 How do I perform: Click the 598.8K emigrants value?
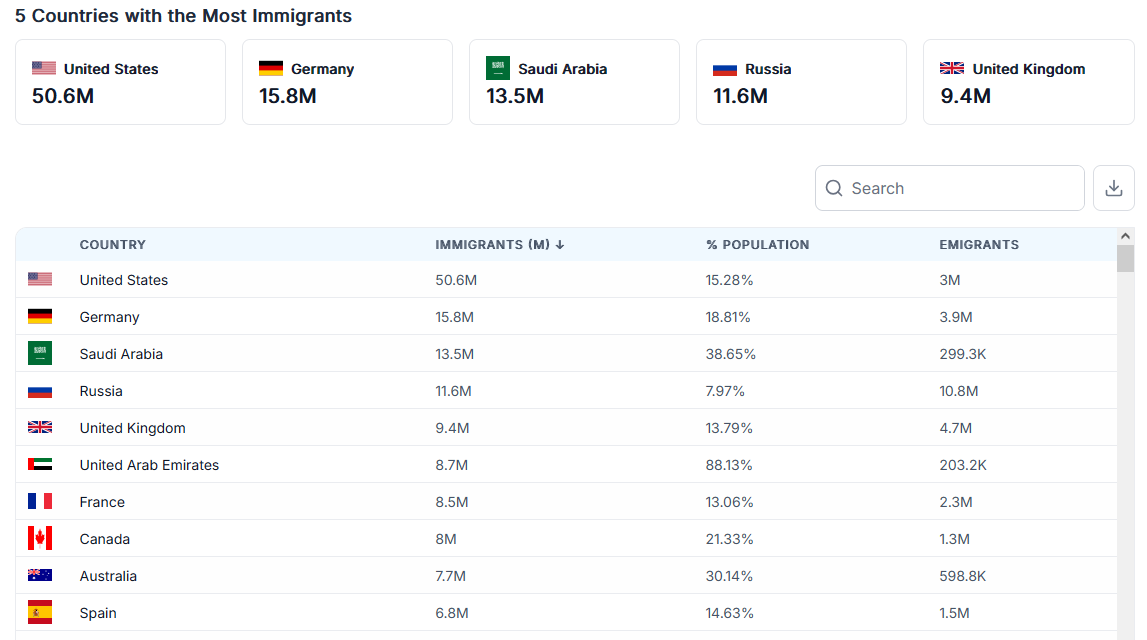(x=963, y=576)
